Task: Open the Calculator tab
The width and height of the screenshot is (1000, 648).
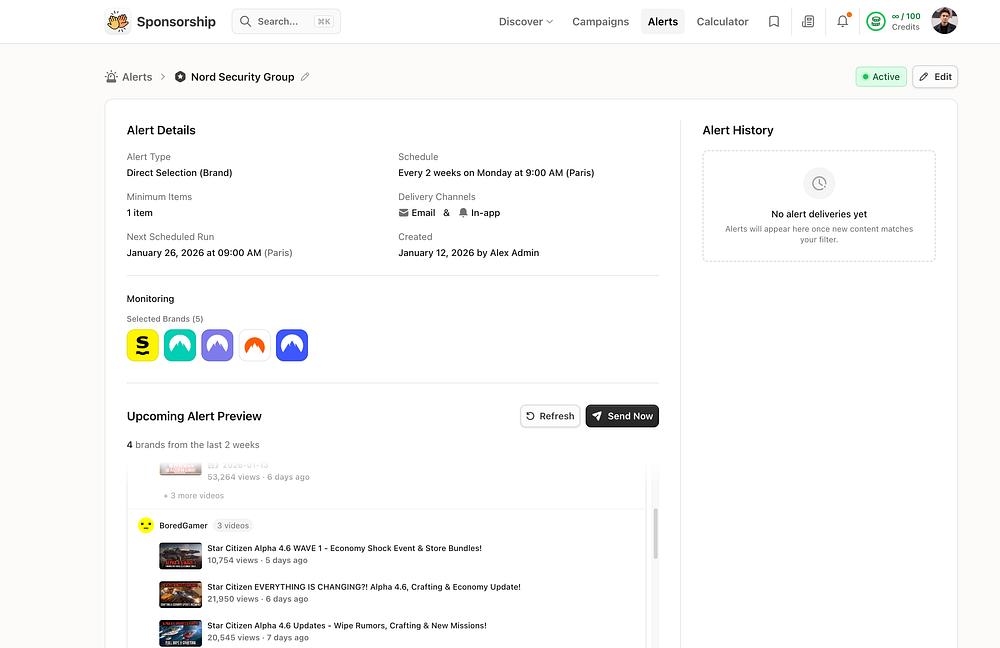Action: point(722,22)
